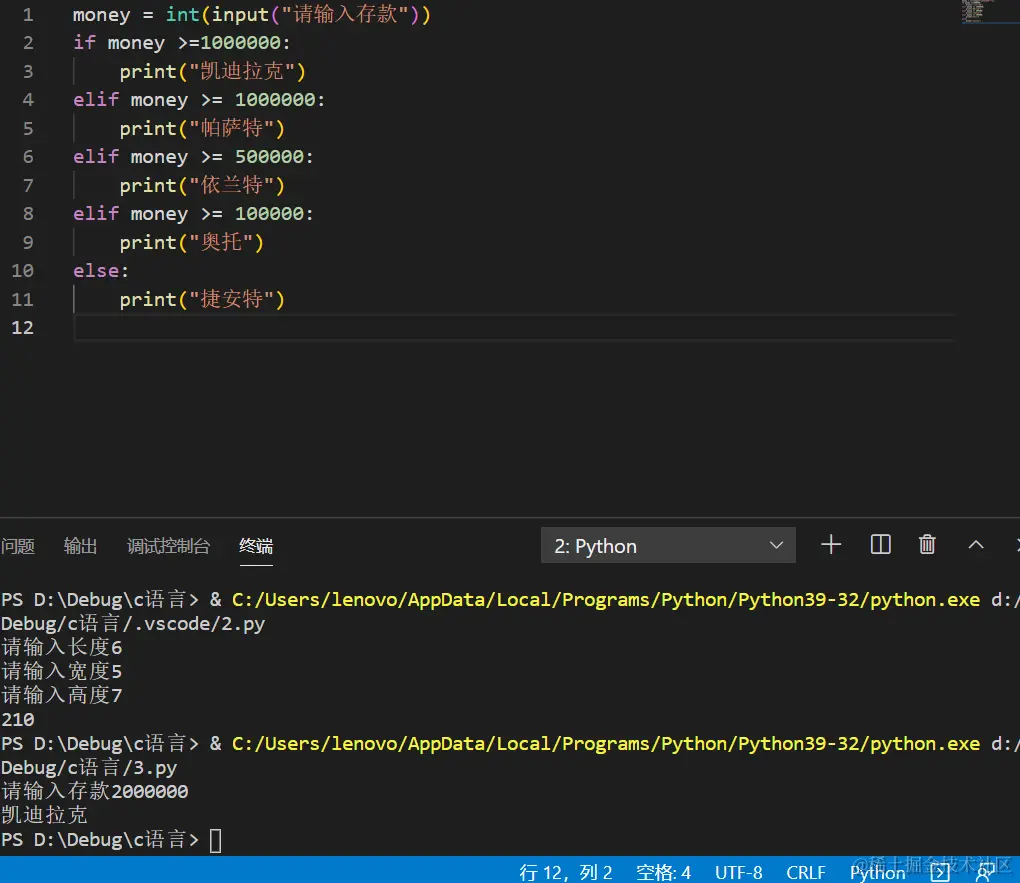Add a new terminal with plus icon
The height and width of the screenshot is (883, 1020).
coord(831,545)
